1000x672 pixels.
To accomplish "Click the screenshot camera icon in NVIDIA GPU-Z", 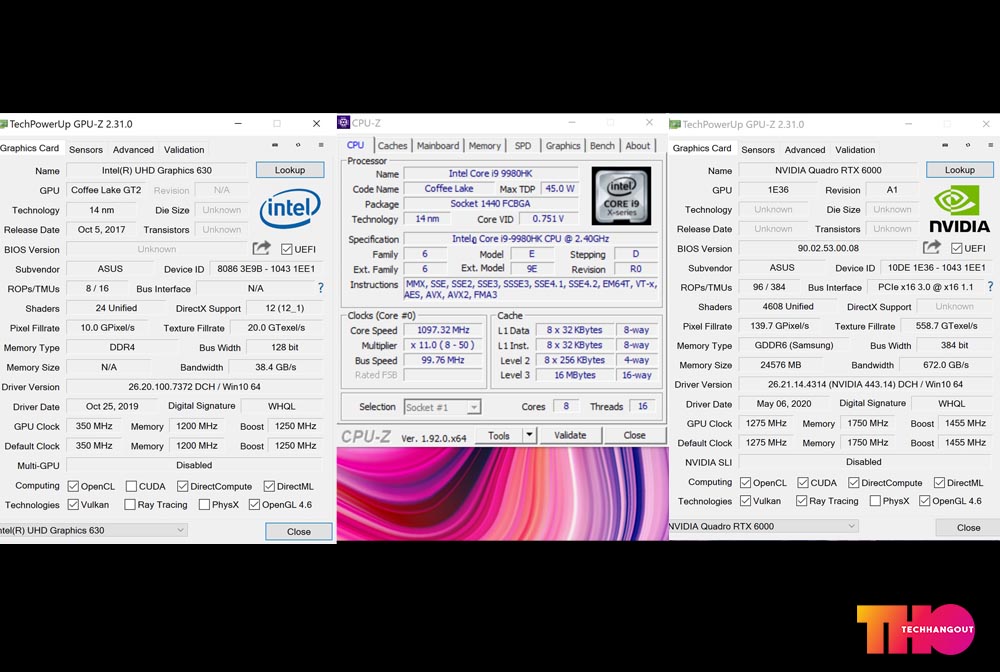I will tap(945, 145).
